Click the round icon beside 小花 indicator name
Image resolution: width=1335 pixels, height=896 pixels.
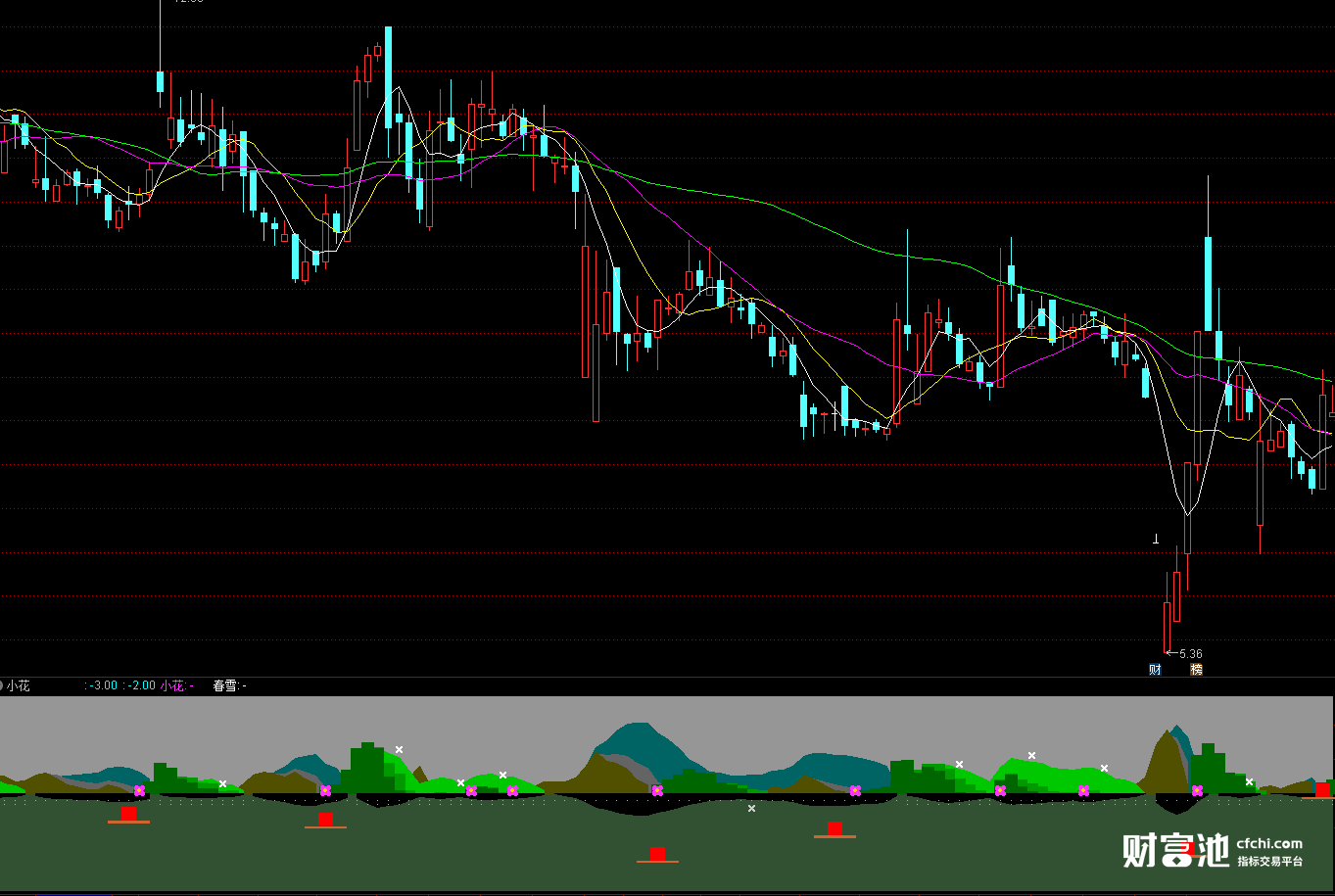pyautogui.click(x=1, y=685)
